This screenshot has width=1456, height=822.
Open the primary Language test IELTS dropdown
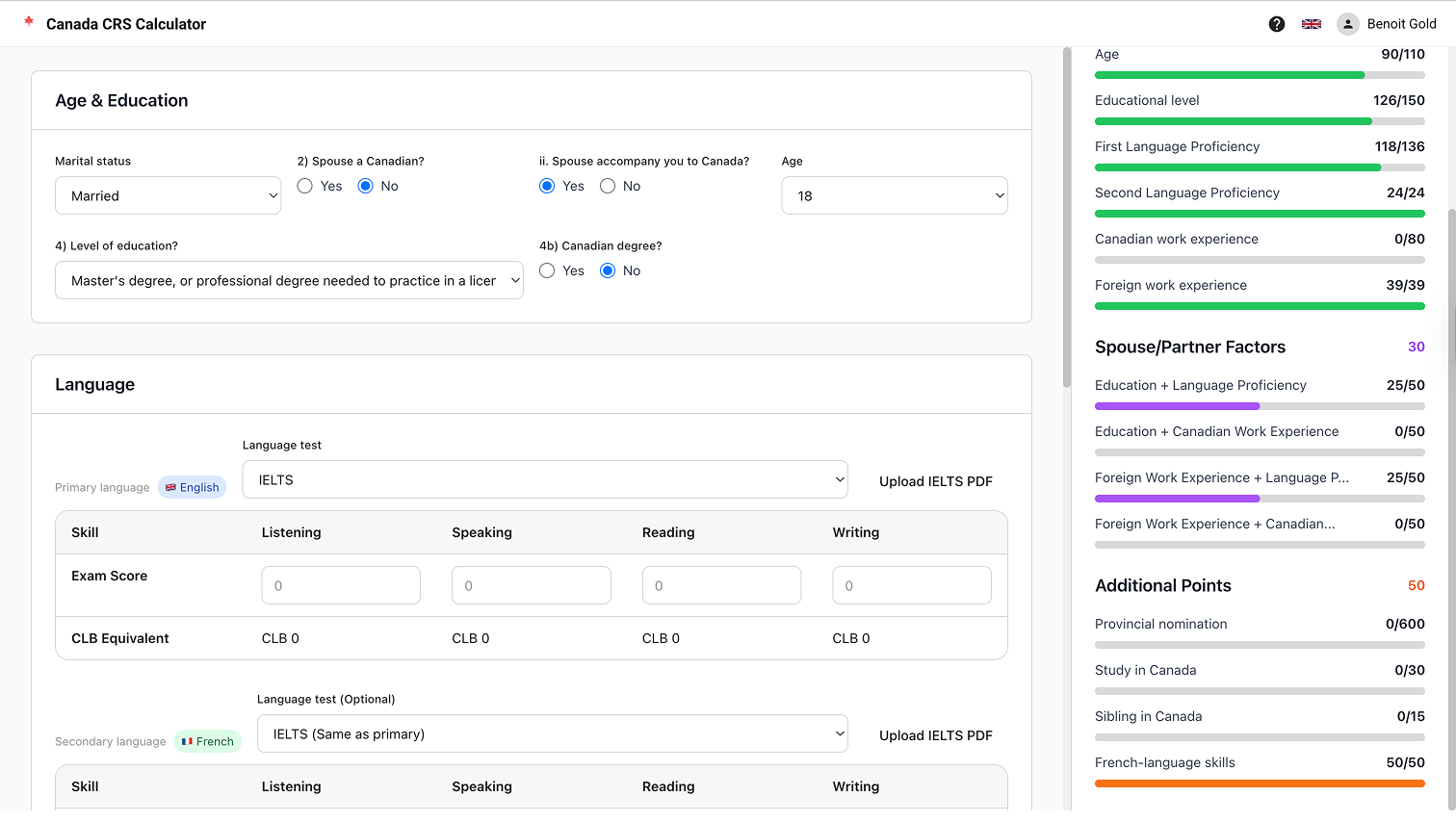544,478
